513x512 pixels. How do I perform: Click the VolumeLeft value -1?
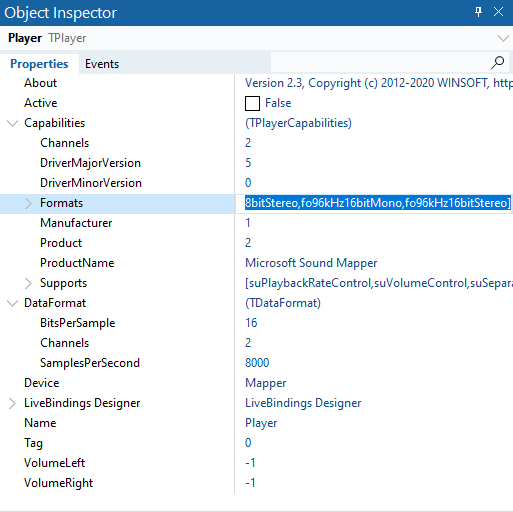[250, 463]
